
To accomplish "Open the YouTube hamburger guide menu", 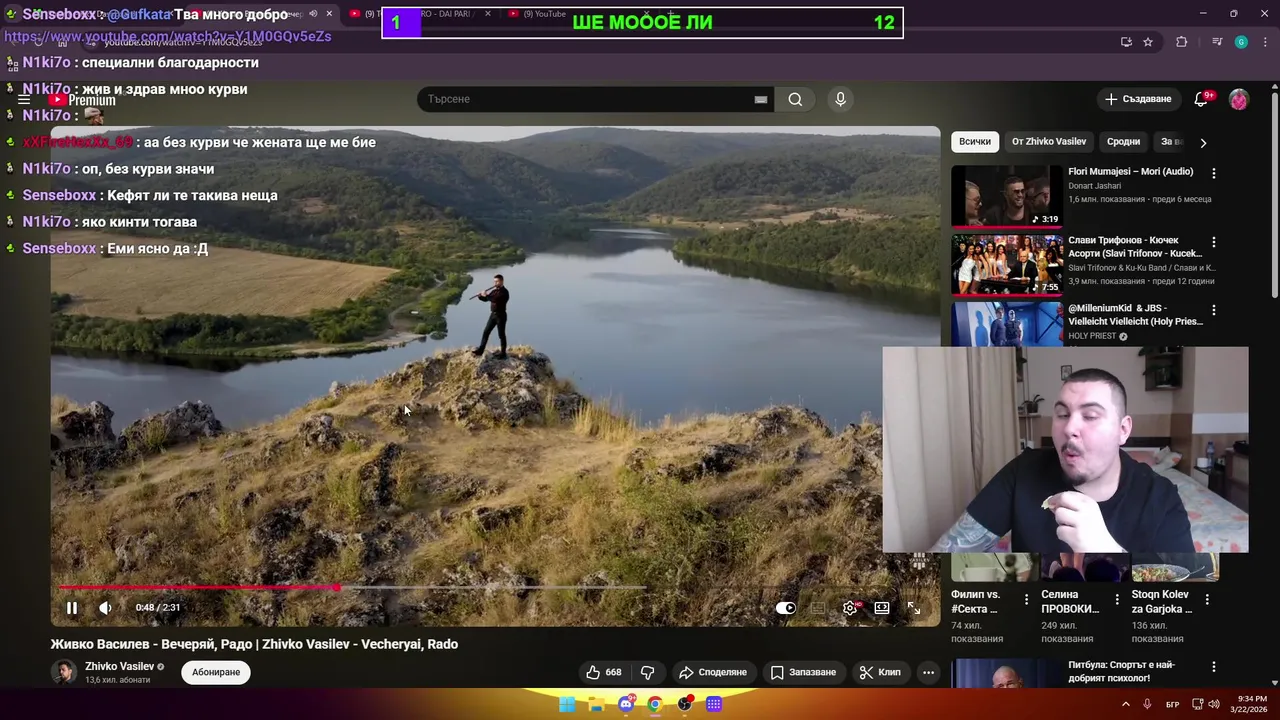I will pyautogui.click(x=24, y=100).
